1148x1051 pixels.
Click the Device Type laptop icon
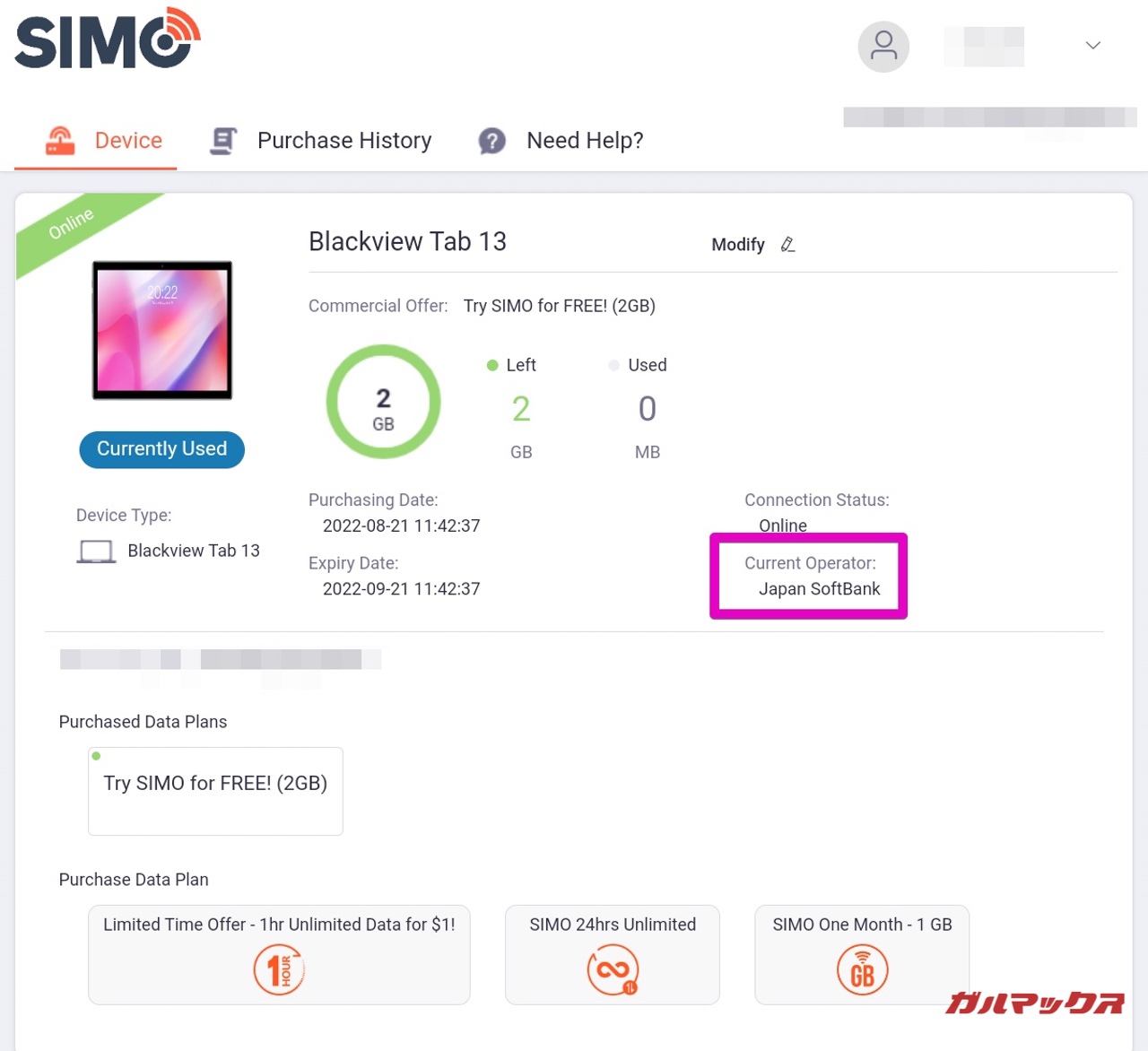pyautogui.click(x=96, y=552)
